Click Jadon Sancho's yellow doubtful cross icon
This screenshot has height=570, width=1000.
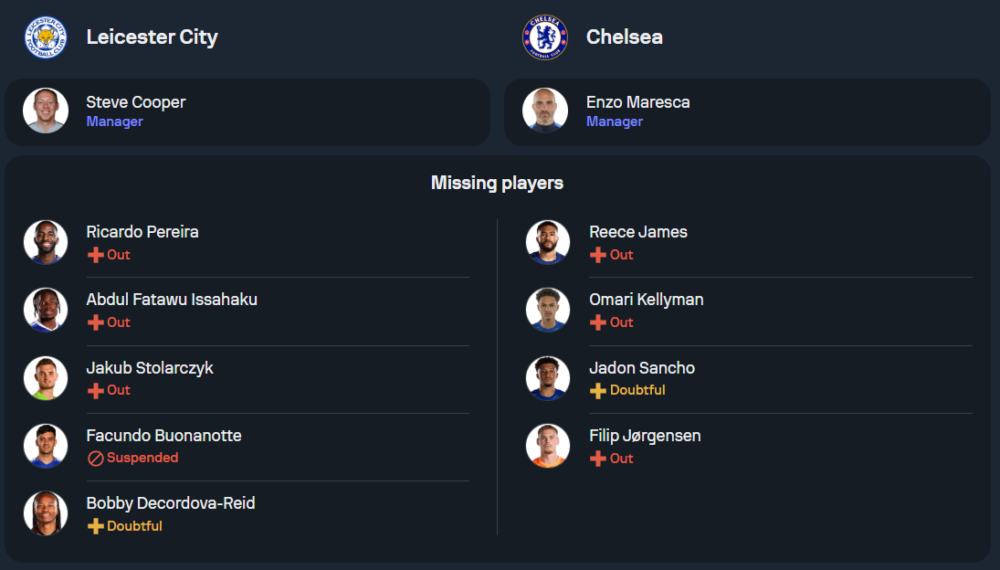[x=598, y=390]
